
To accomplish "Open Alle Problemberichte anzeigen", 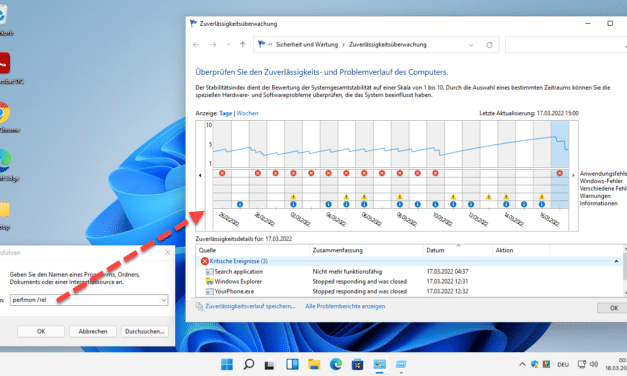I will coord(345,306).
